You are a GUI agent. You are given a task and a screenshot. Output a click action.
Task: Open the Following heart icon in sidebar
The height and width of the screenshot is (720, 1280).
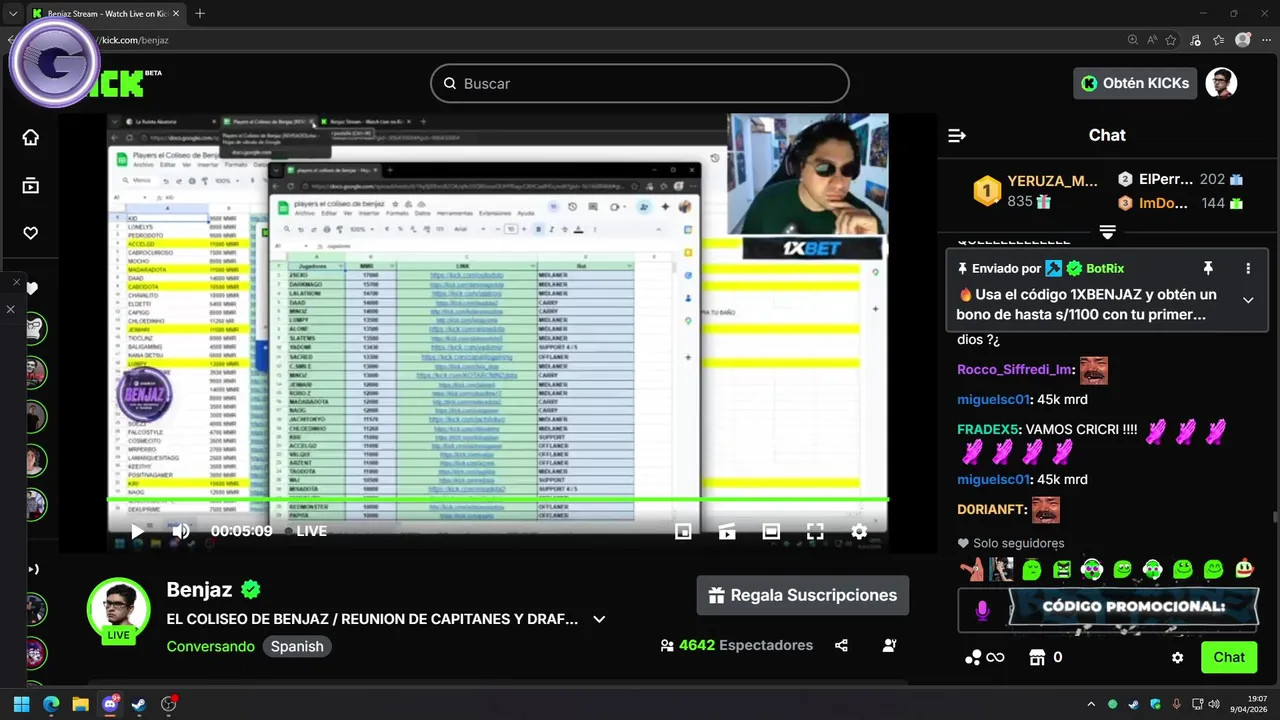[x=31, y=233]
